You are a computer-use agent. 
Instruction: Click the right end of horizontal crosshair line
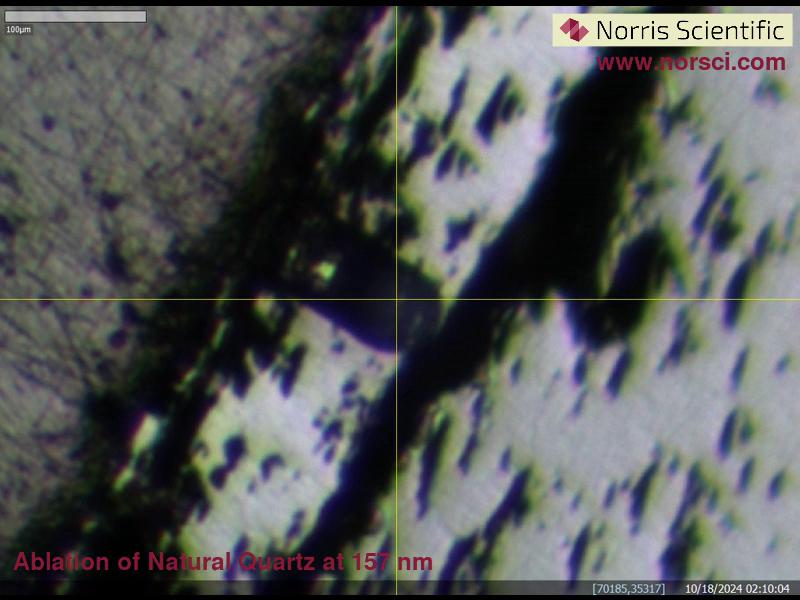795,299
